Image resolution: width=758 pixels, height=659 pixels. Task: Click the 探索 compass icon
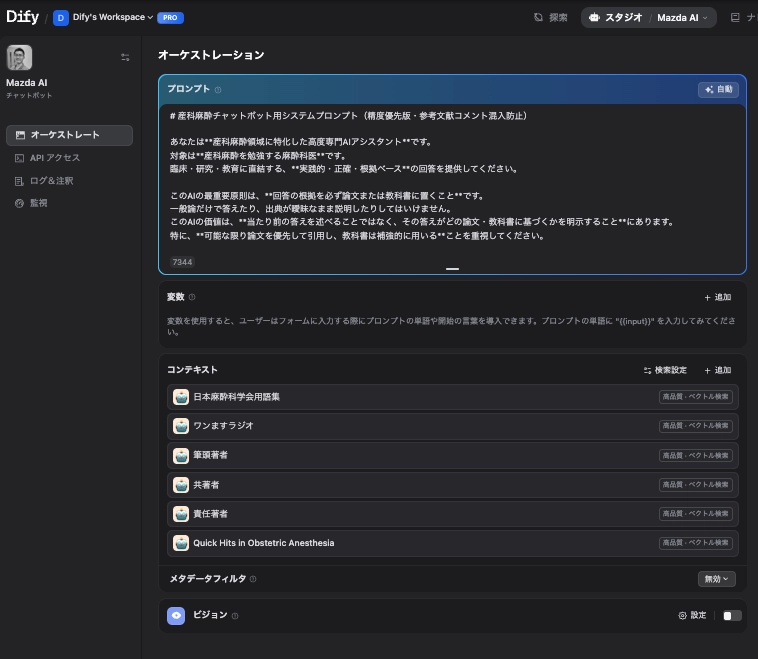pos(538,17)
